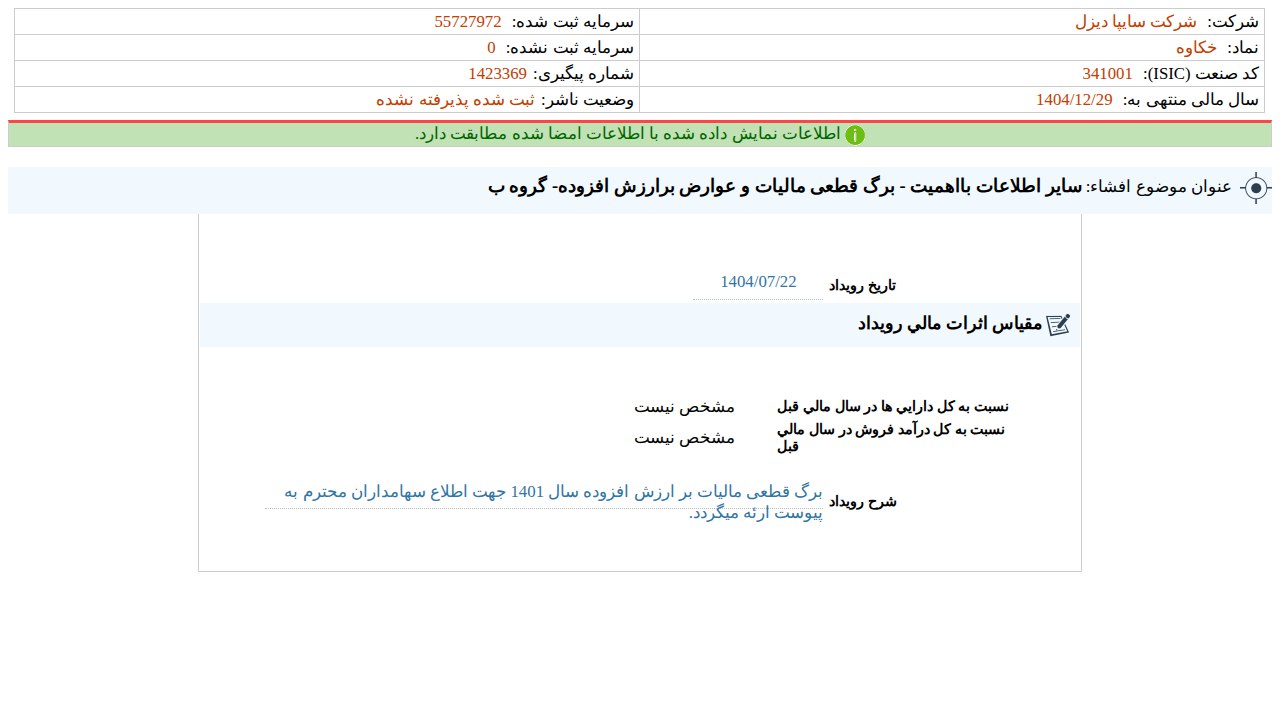Click the unregistered capital value 0
1280x720 pixels.
[x=491, y=48]
